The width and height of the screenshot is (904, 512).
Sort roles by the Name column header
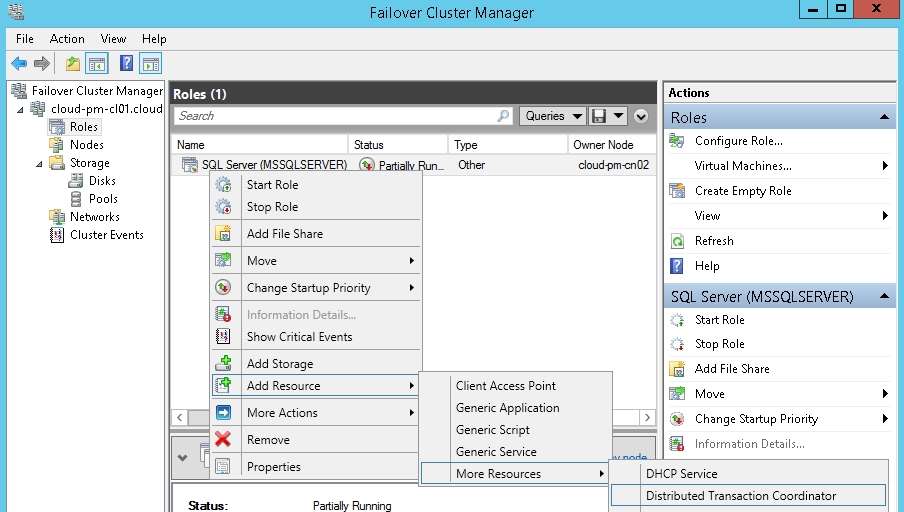pyautogui.click(x=259, y=145)
